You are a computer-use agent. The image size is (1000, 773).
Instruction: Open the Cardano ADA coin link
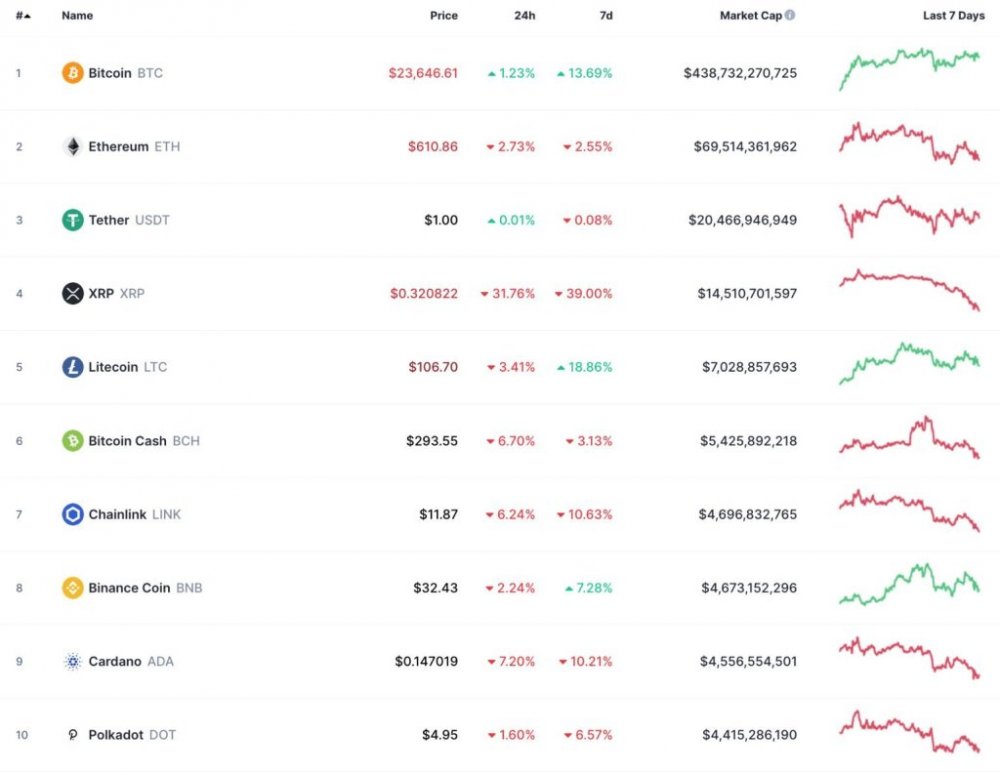click(x=130, y=661)
